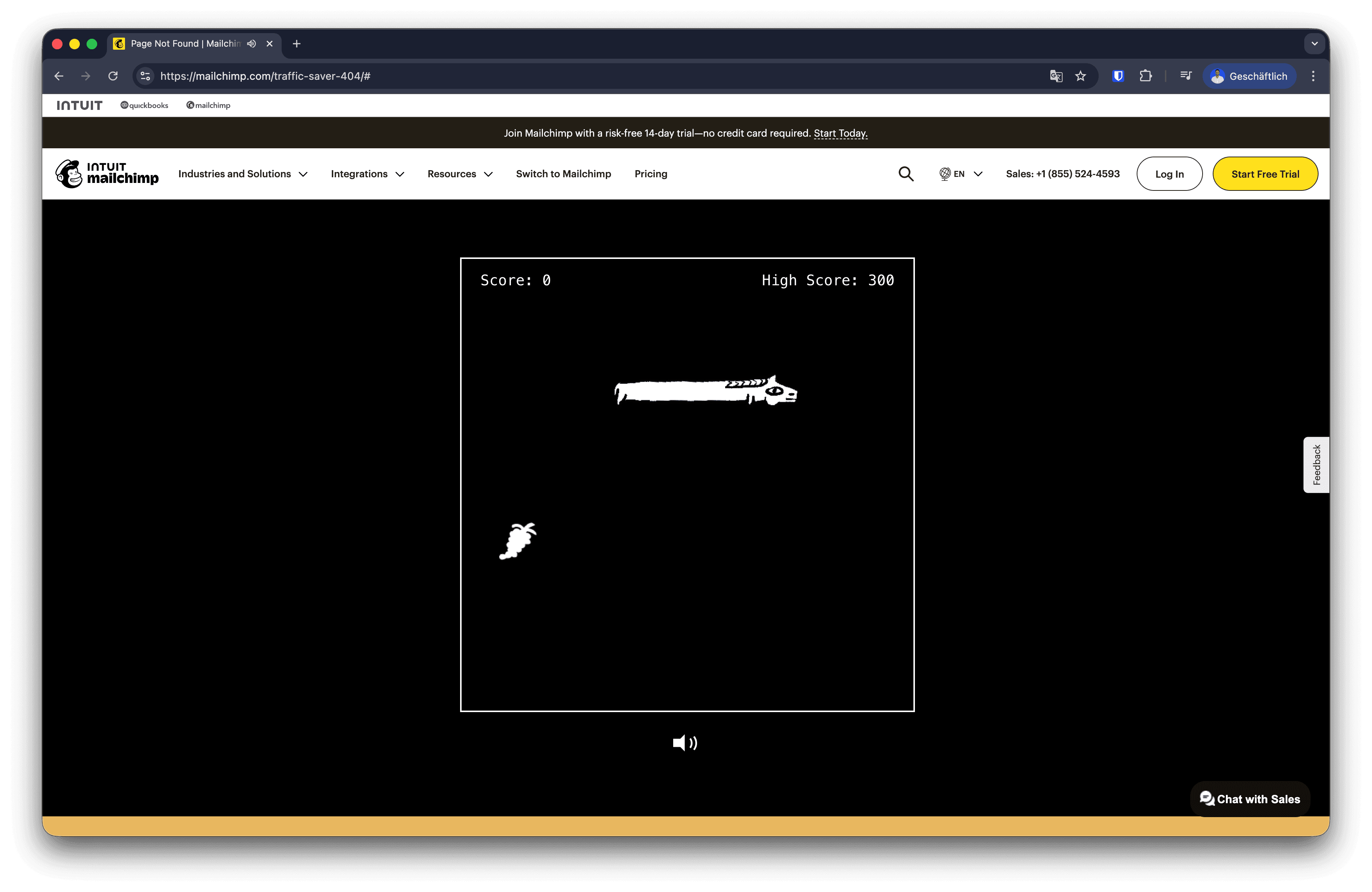The image size is (1372, 892).
Task: Expand the Resources menu
Action: coord(460,174)
